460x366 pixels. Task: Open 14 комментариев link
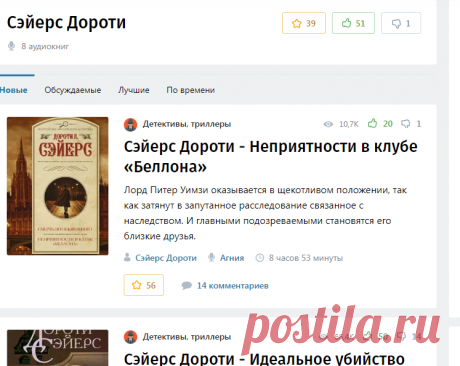(233, 286)
